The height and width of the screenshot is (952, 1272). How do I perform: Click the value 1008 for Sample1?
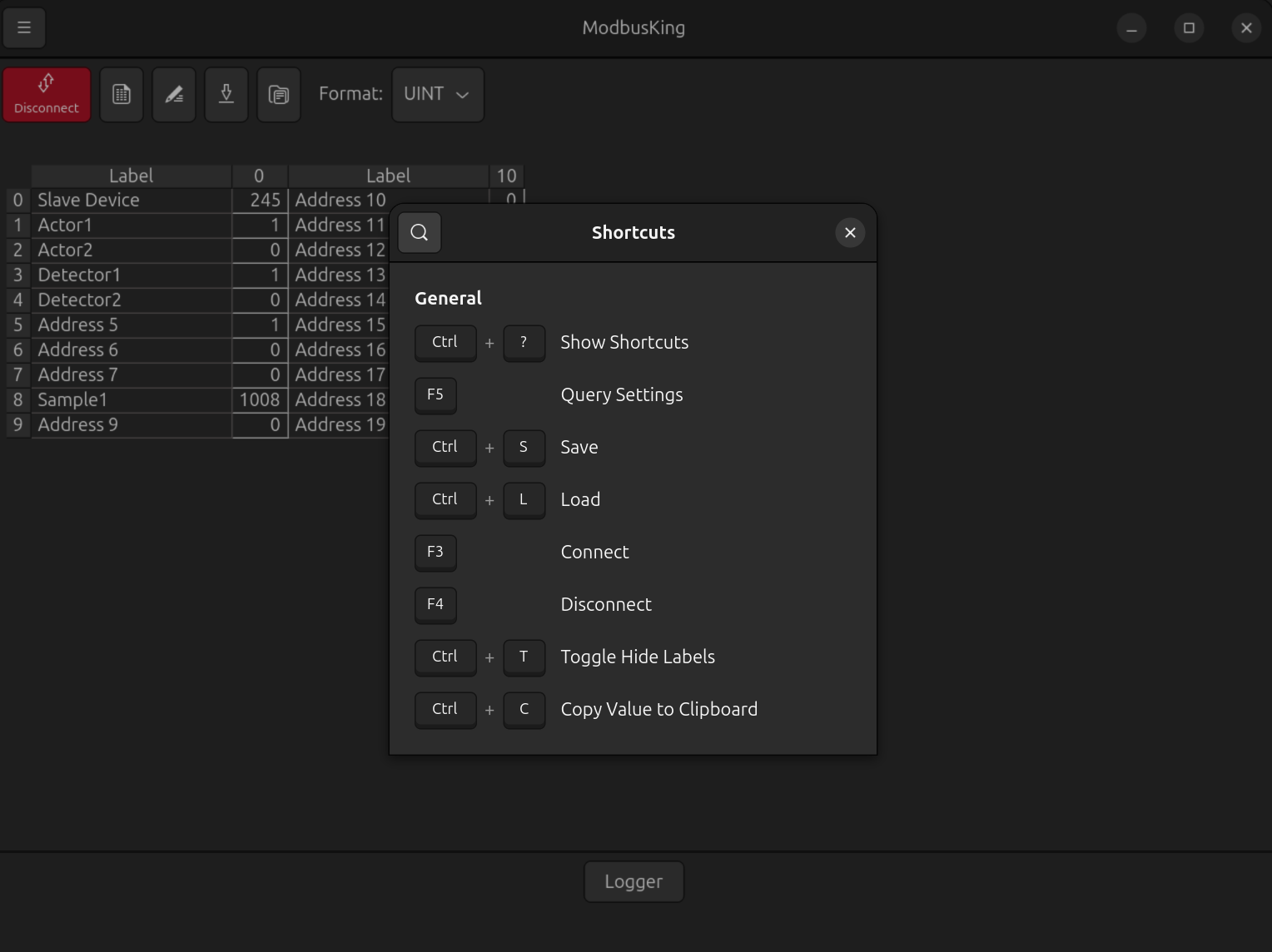pos(260,400)
